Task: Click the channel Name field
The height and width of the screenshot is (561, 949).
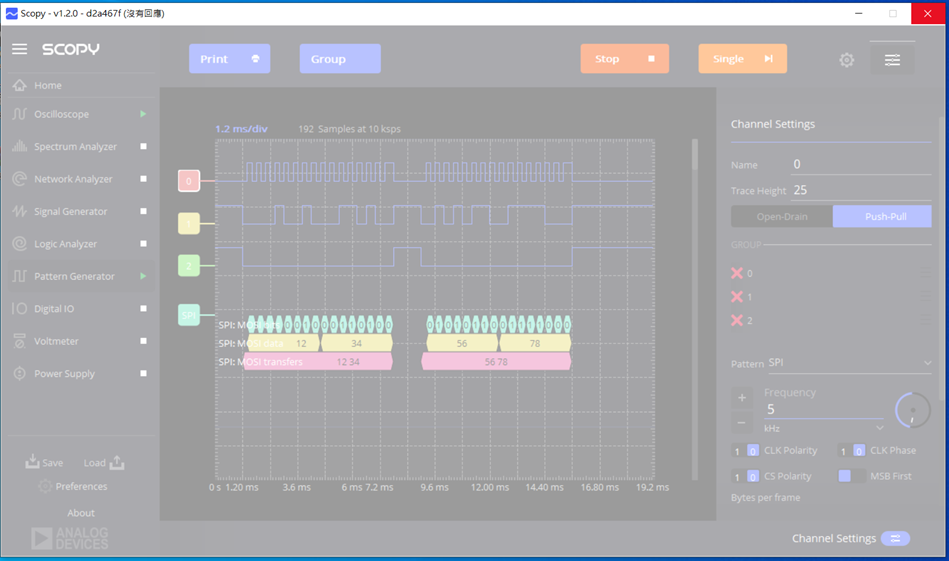Action: [861, 165]
